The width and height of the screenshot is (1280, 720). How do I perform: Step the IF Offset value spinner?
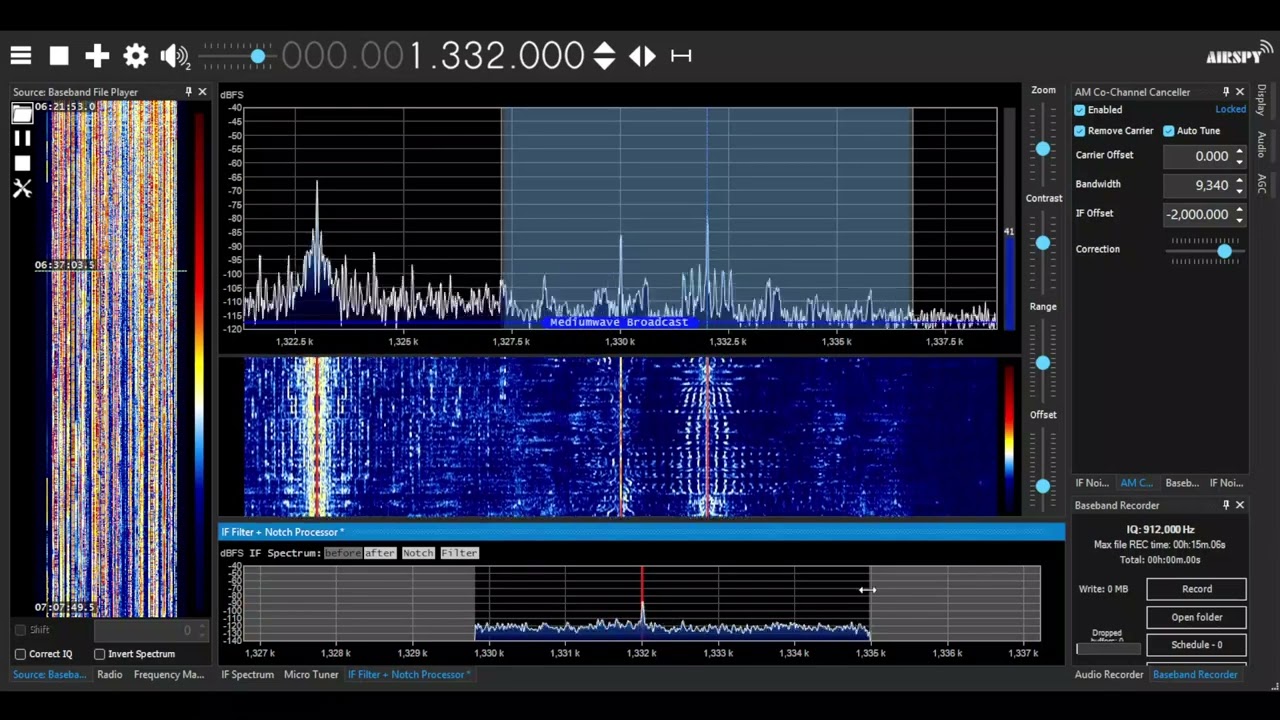pyautogui.click(x=1239, y=214)
